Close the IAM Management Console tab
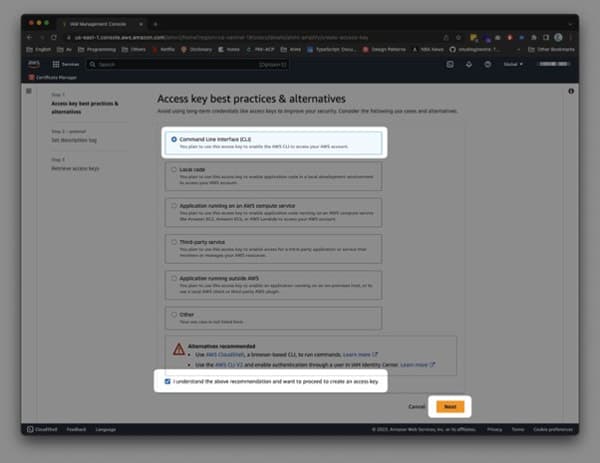Viewport: 600px width, 463px height. [141, 24]
